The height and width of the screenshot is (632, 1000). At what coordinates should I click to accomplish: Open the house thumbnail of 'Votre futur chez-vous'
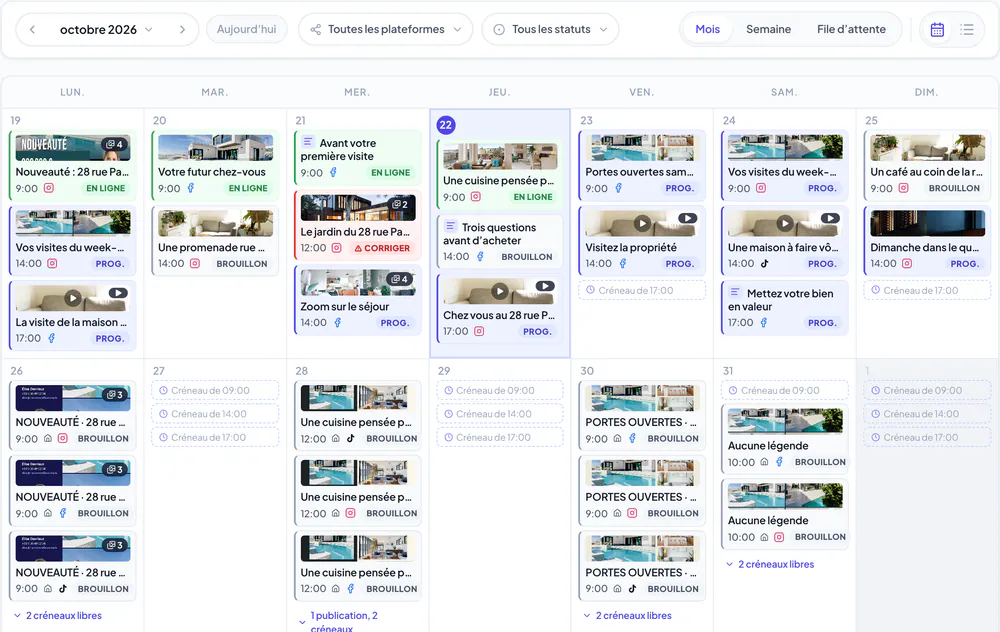(x=216, y=147)
